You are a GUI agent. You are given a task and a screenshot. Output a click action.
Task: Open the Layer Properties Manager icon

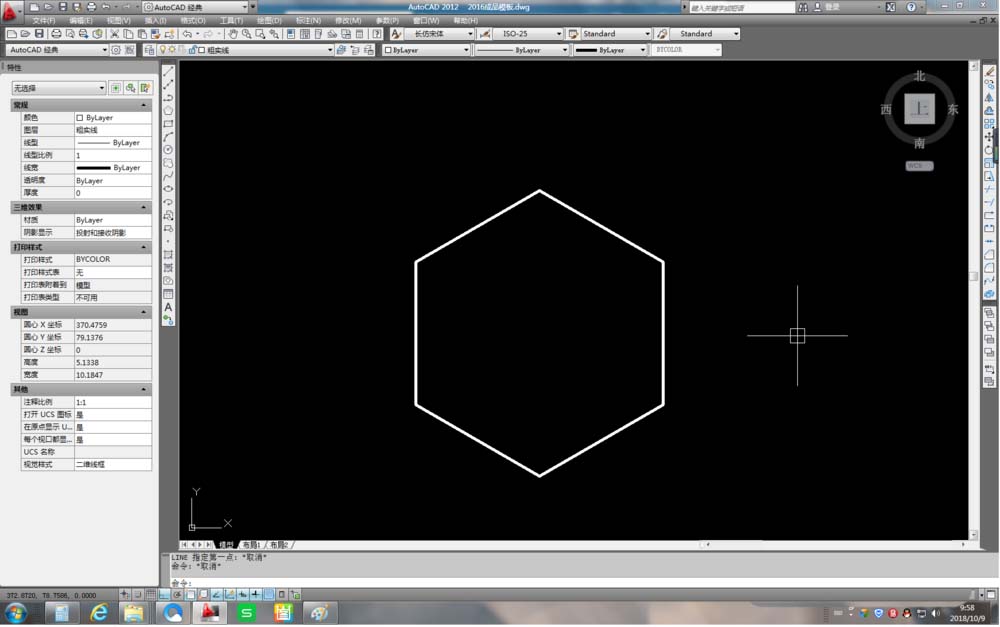coord(149,50)
